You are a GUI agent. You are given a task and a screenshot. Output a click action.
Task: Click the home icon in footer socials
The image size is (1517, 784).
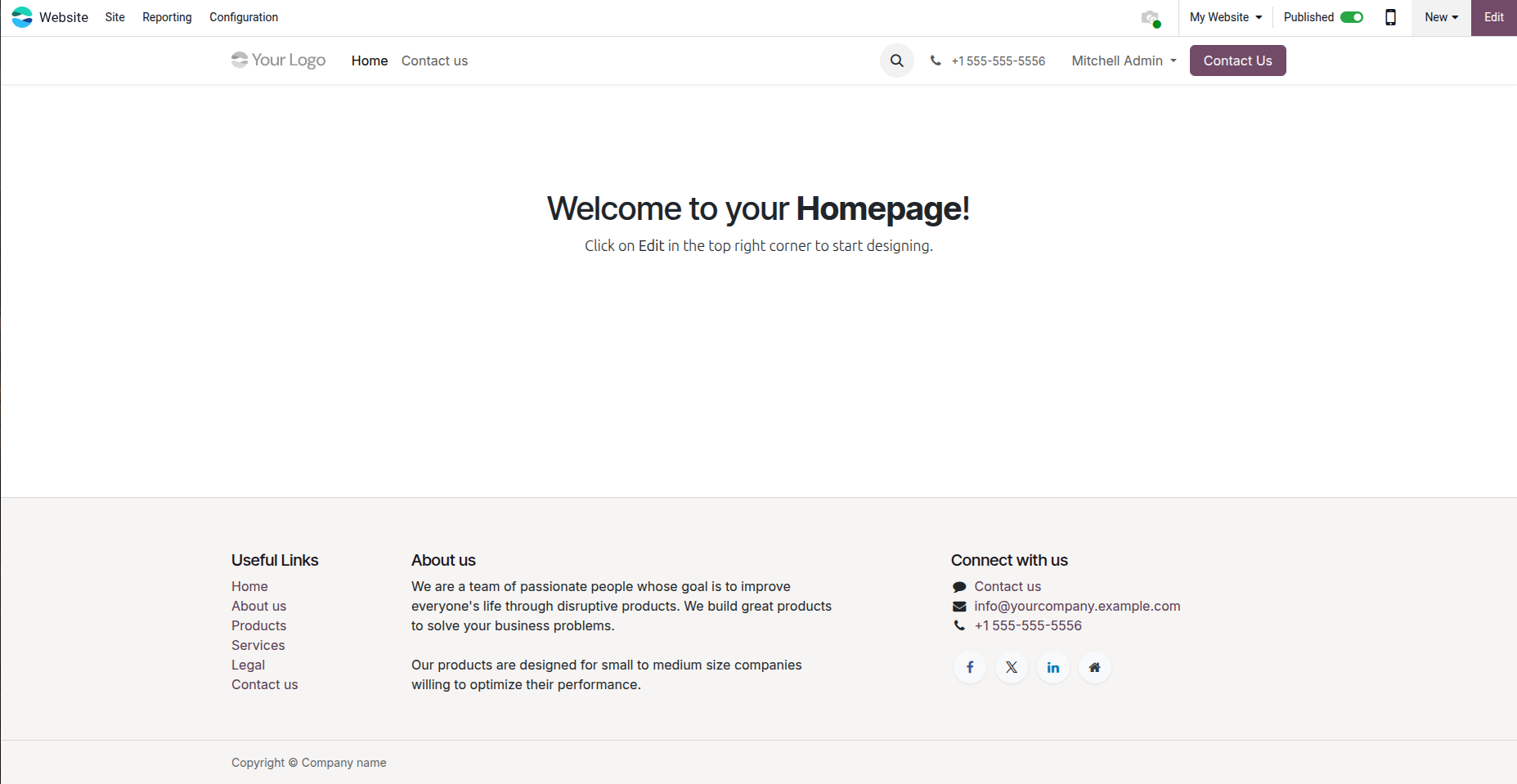tap(1095, 667)
